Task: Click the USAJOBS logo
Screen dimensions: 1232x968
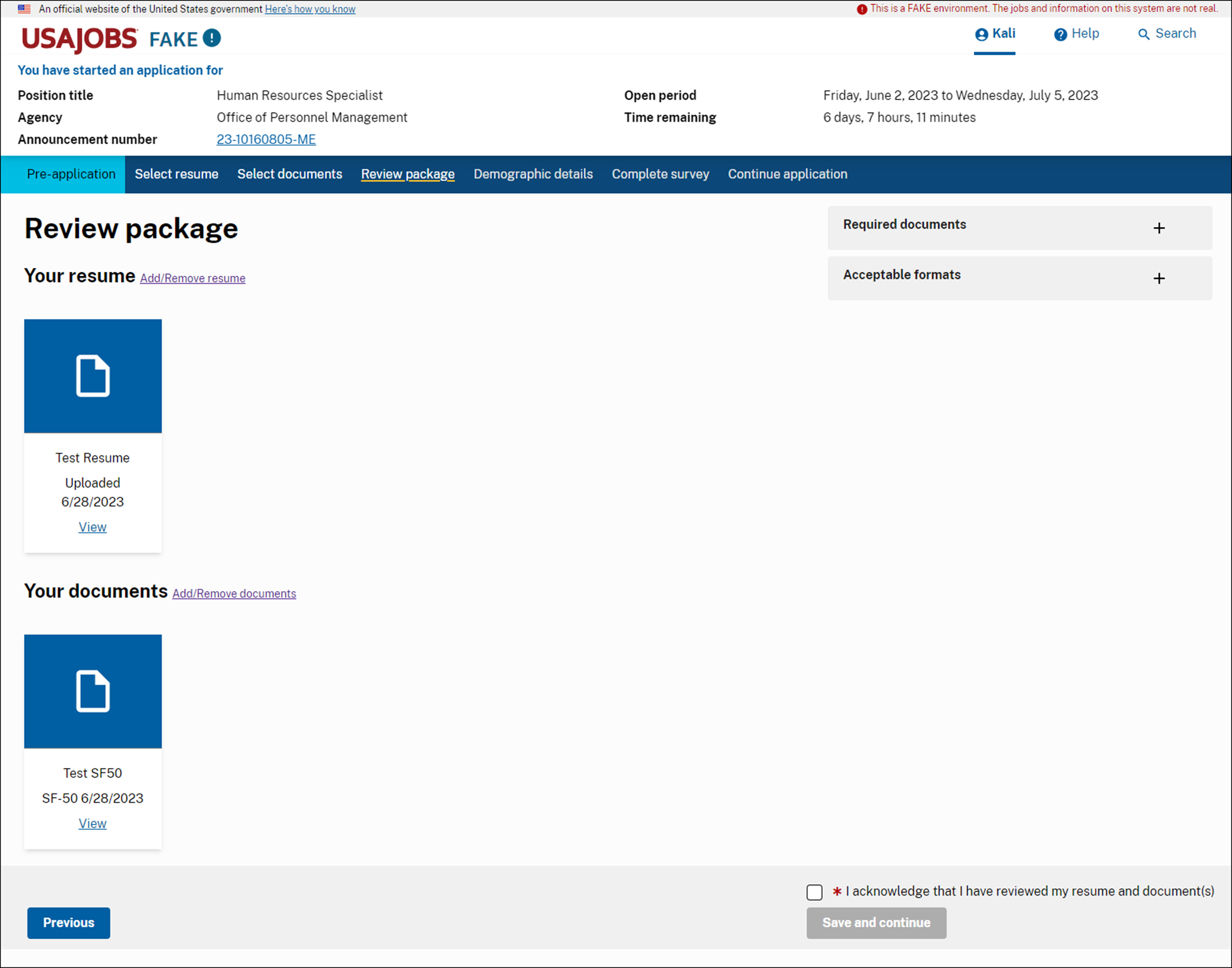Action: [79, 39]
